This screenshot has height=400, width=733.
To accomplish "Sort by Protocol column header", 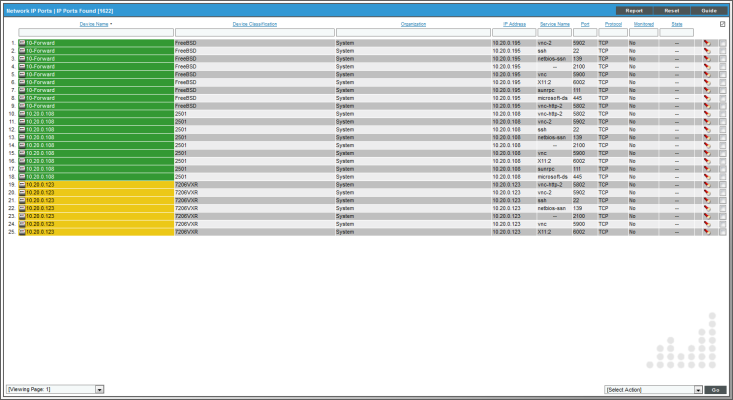I will [x=613, y=24].
